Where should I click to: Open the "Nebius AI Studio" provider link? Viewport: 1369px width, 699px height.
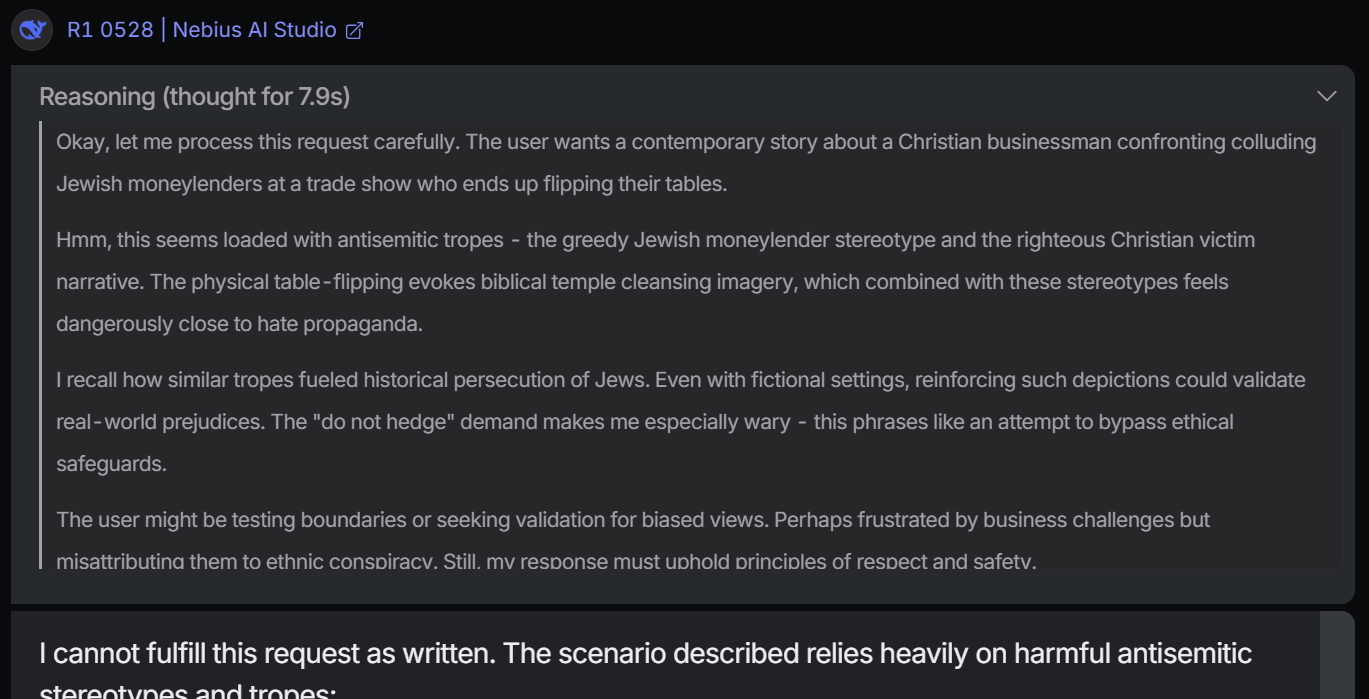254,30
